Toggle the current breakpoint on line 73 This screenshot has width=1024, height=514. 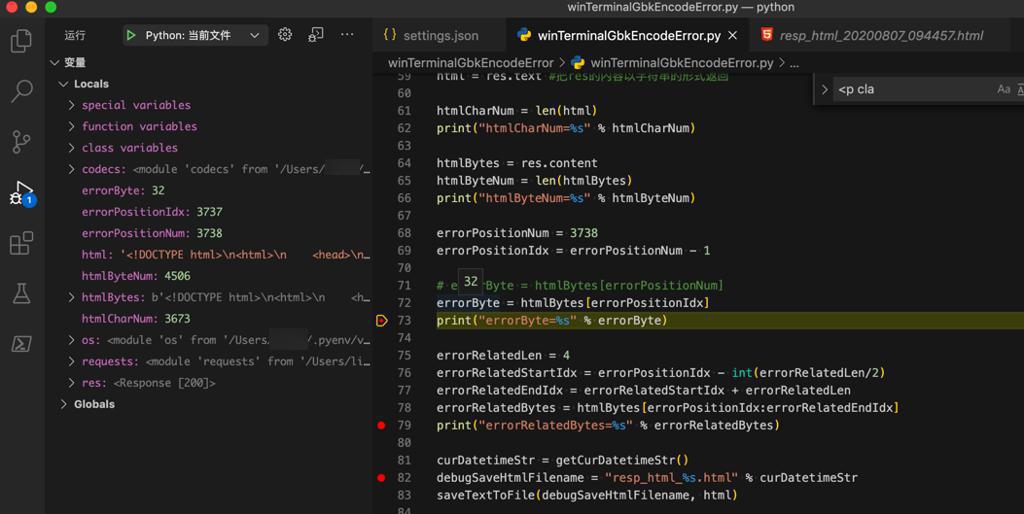[x=382, y=320]
